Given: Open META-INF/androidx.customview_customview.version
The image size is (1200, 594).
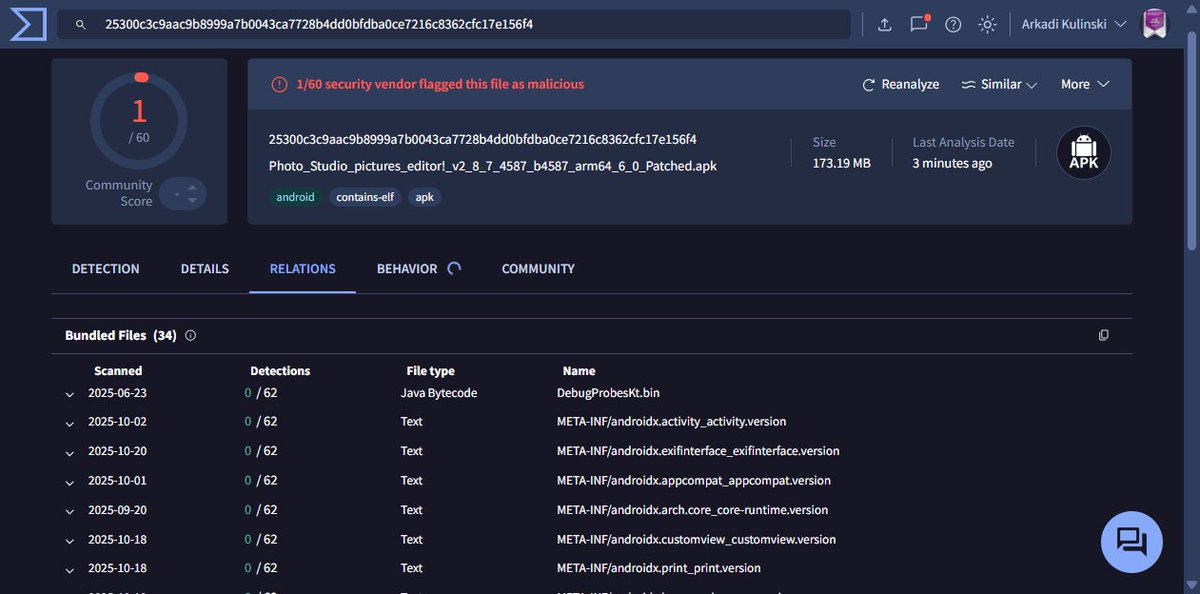Looking at the screenshot, I should pyautogui.click(x=696, y=539).
